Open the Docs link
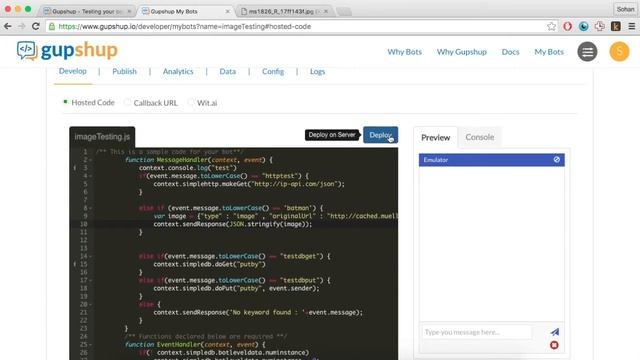The image size is (640, 360). (510, 52)
